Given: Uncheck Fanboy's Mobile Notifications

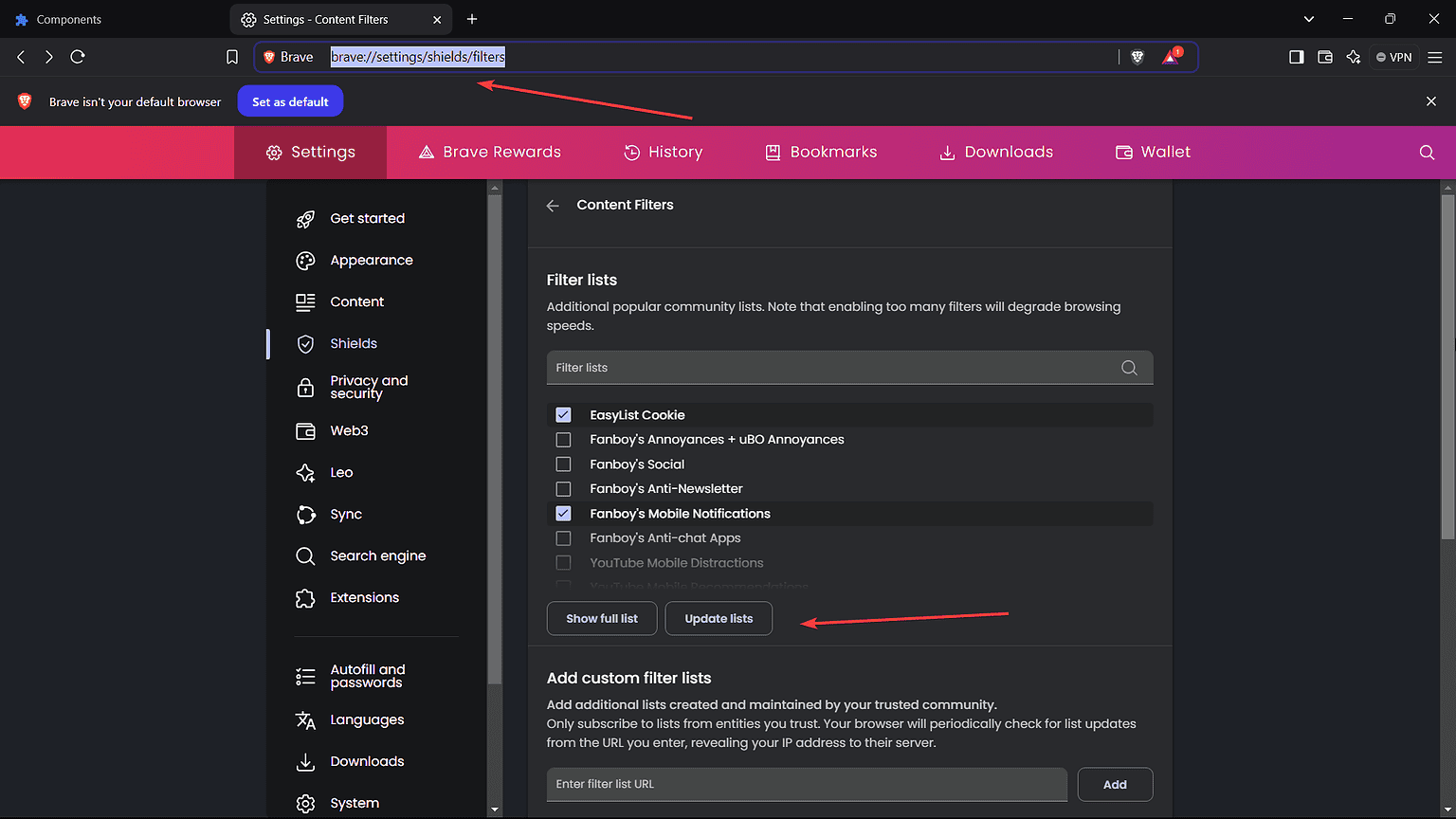Looking at the screenshot, I should [563, 513].
